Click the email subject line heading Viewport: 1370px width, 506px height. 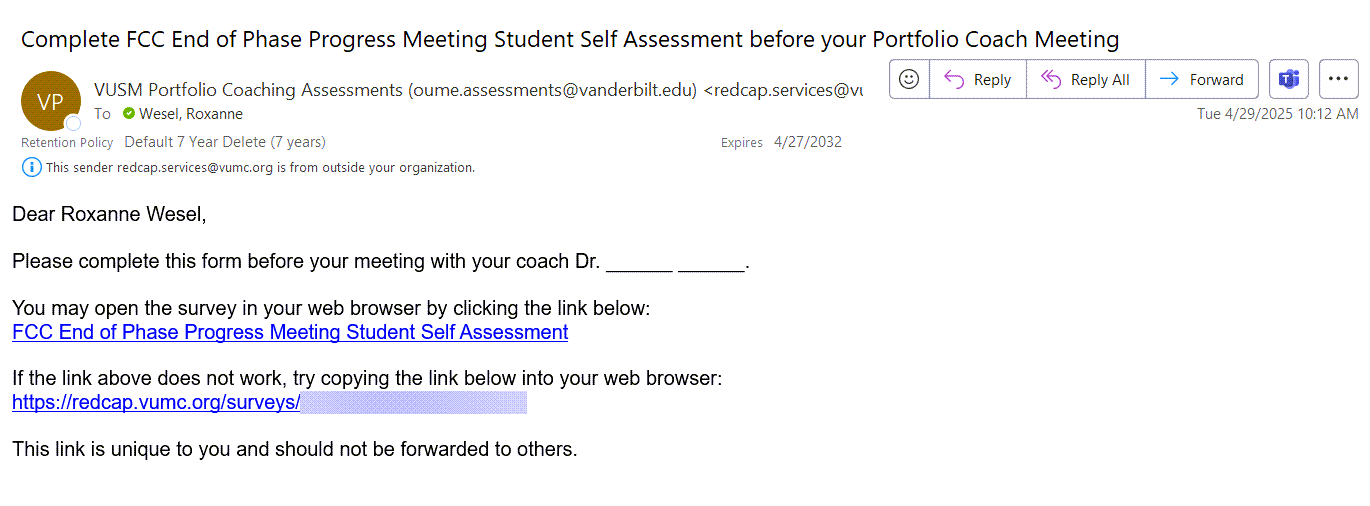coord(570,40)
